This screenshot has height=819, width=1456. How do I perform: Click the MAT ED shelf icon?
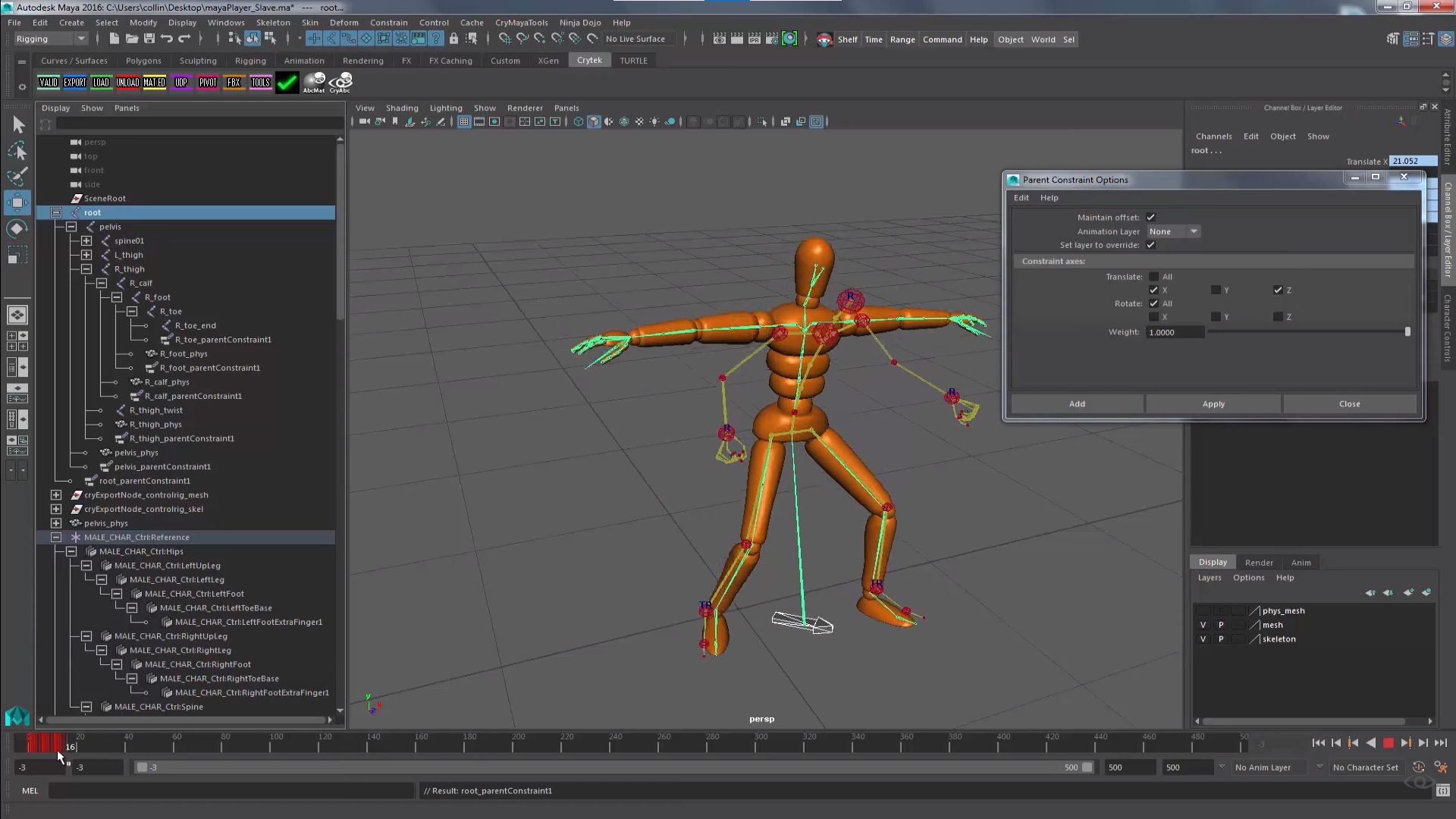coord(154,83)
